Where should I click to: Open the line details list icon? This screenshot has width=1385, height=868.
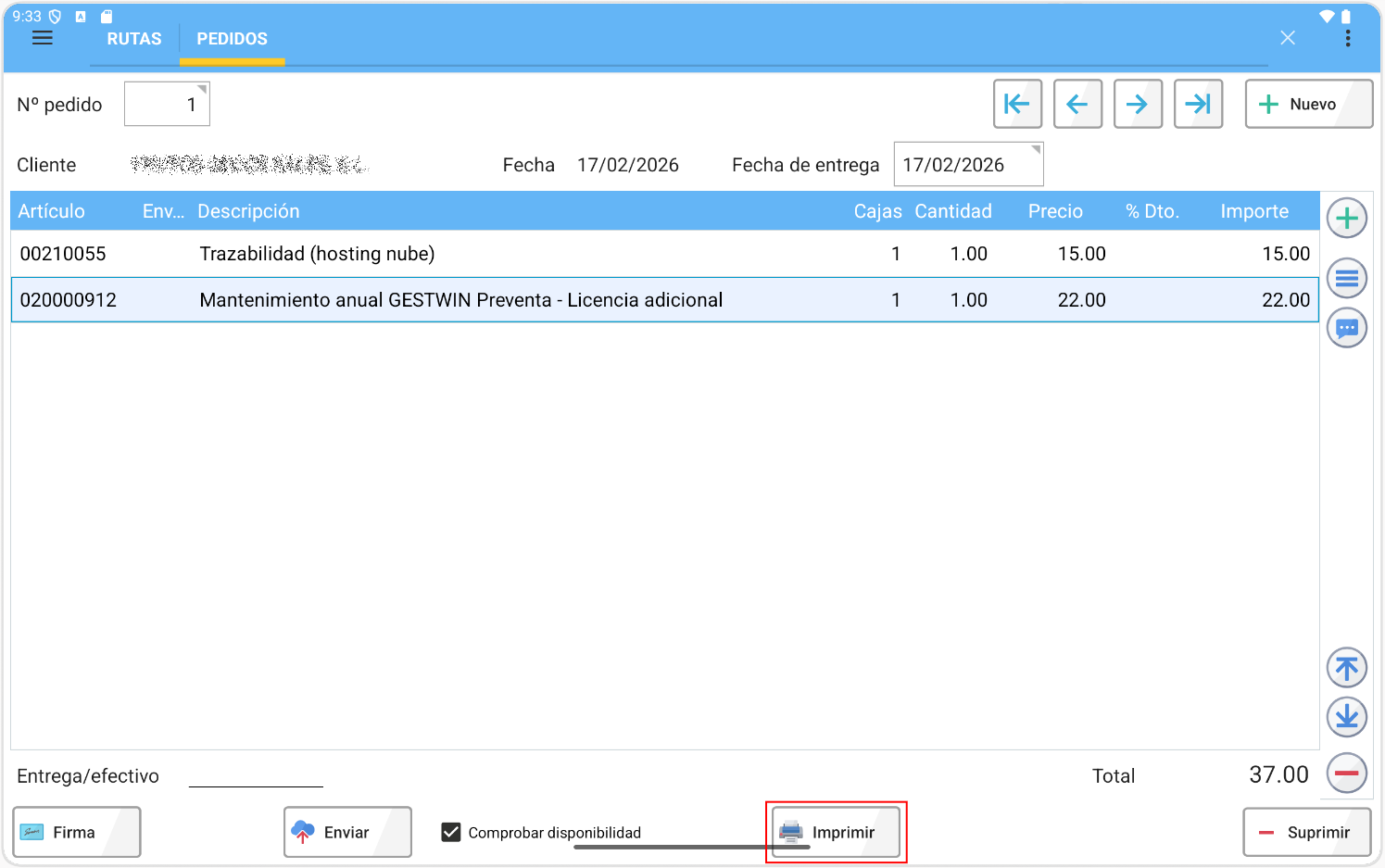click(x=1346, y=278)
